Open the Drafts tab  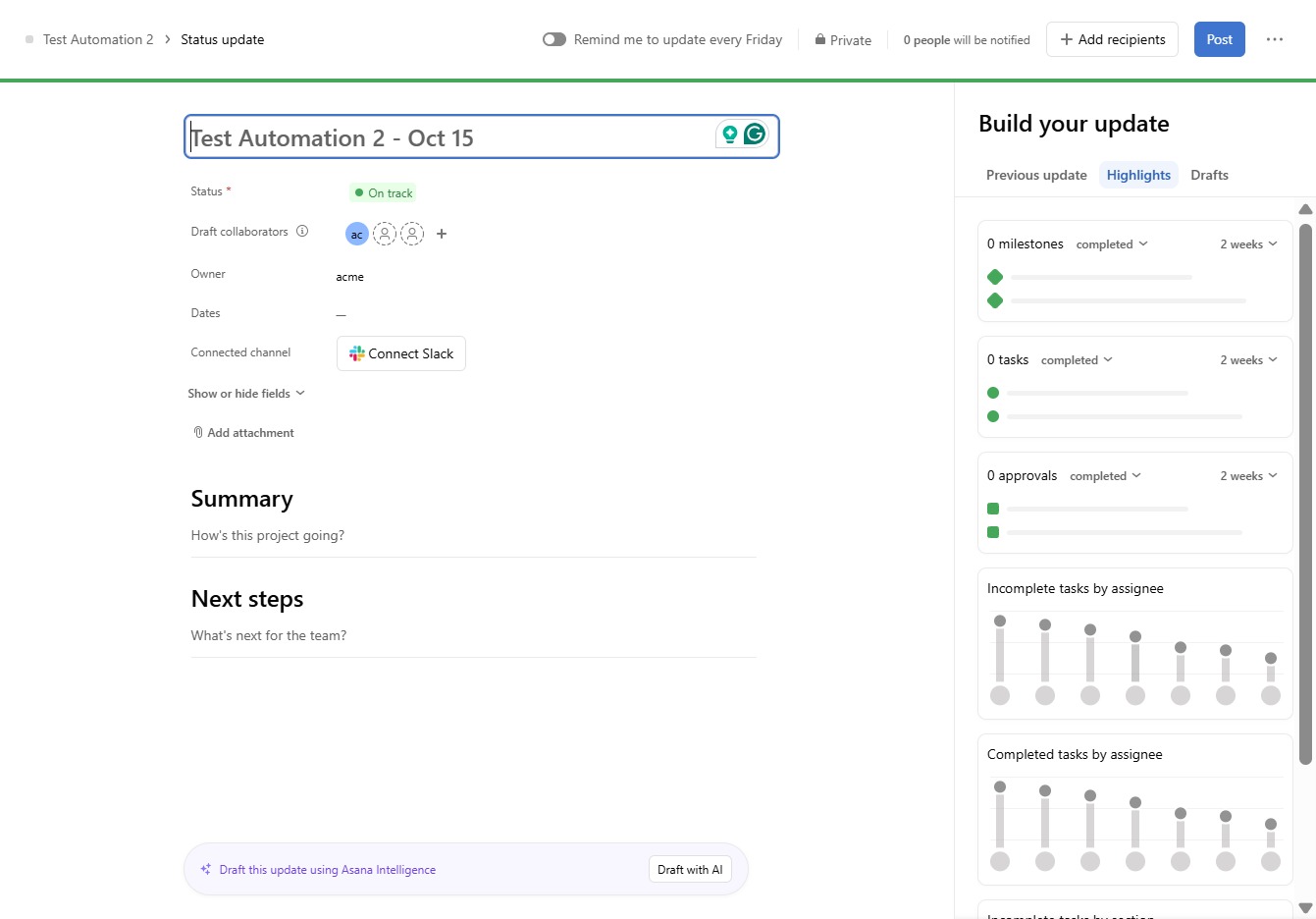coord(1209,175)
